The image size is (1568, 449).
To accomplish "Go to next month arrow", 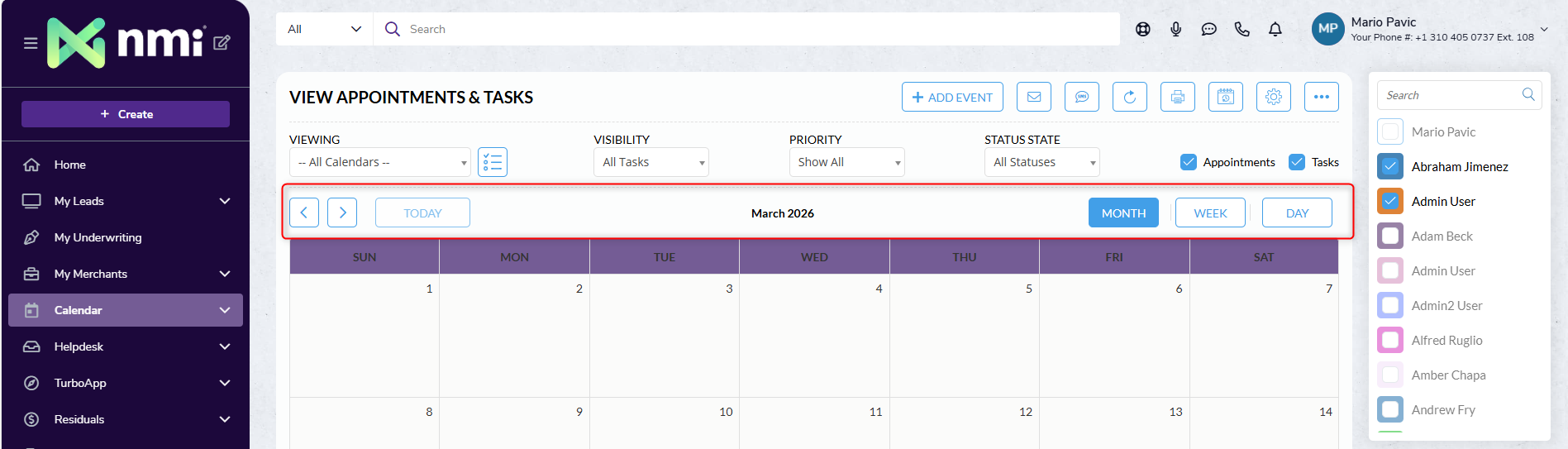I will (342, 213).
